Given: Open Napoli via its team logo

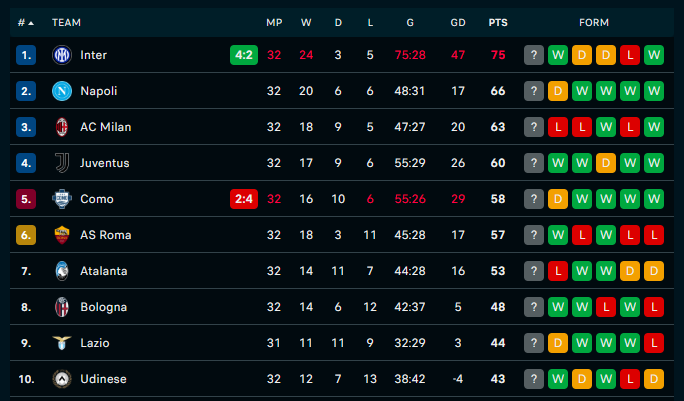Looking at the screenshot, I should point(62,91).
